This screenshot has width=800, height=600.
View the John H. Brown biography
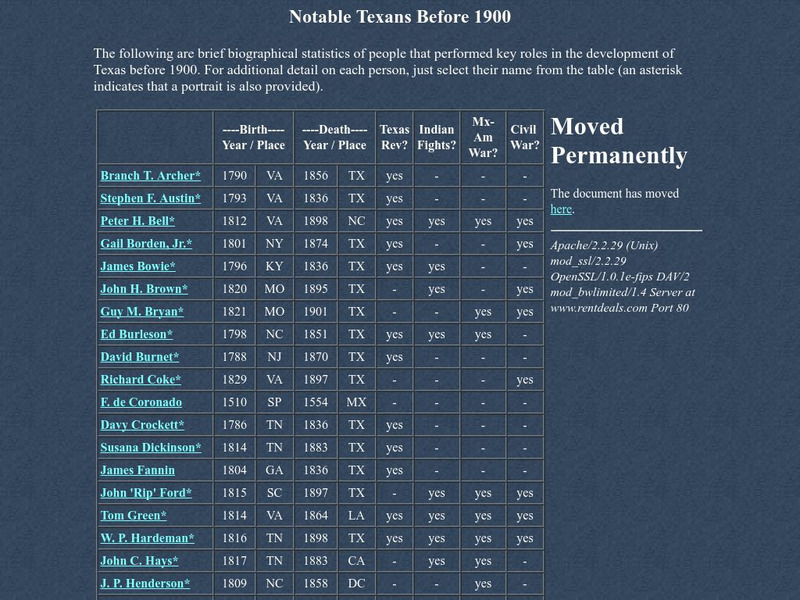[x=141, y=288]
